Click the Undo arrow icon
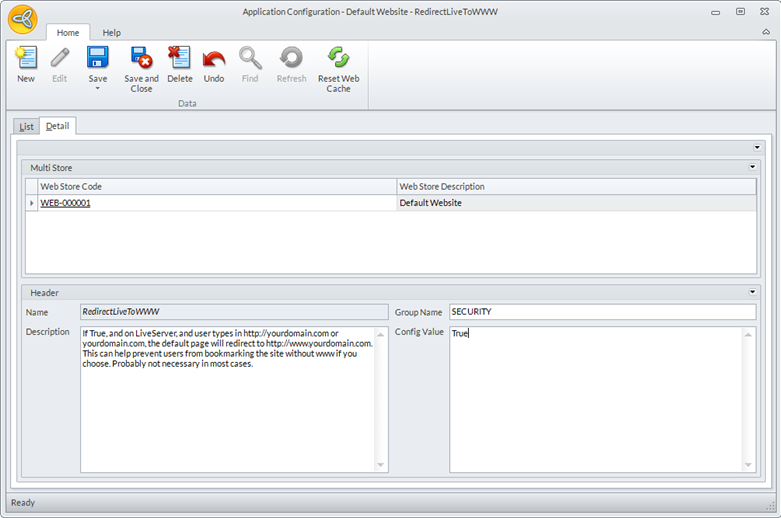 pyautogui.click(x=214, y=58)
